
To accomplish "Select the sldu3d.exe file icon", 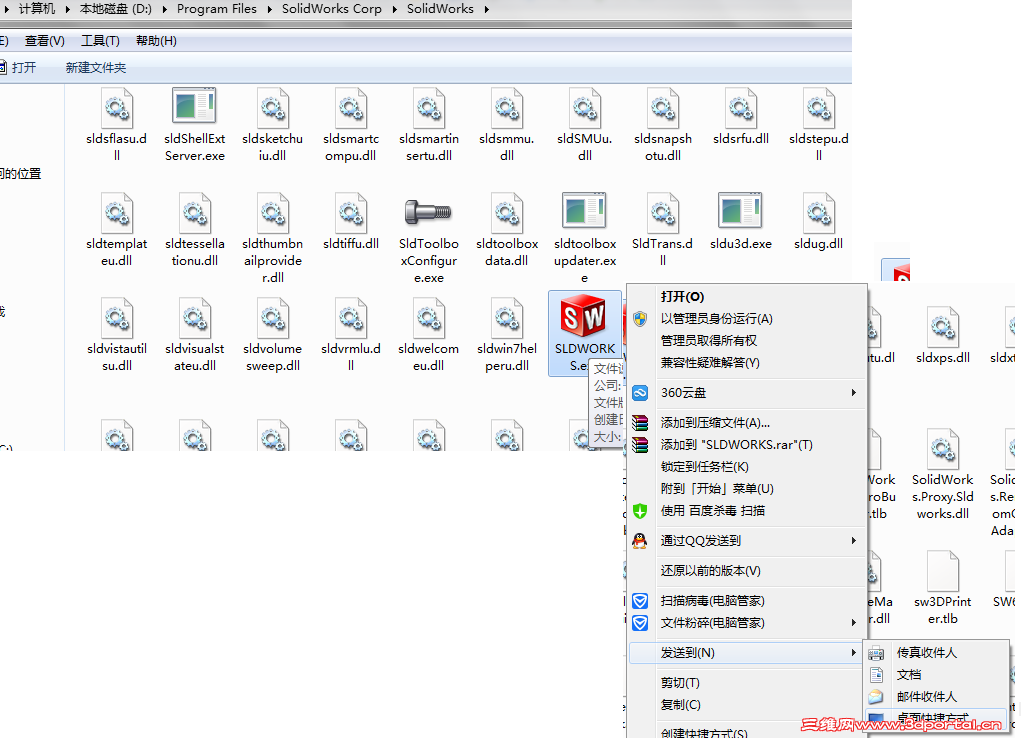I will 740,211.
